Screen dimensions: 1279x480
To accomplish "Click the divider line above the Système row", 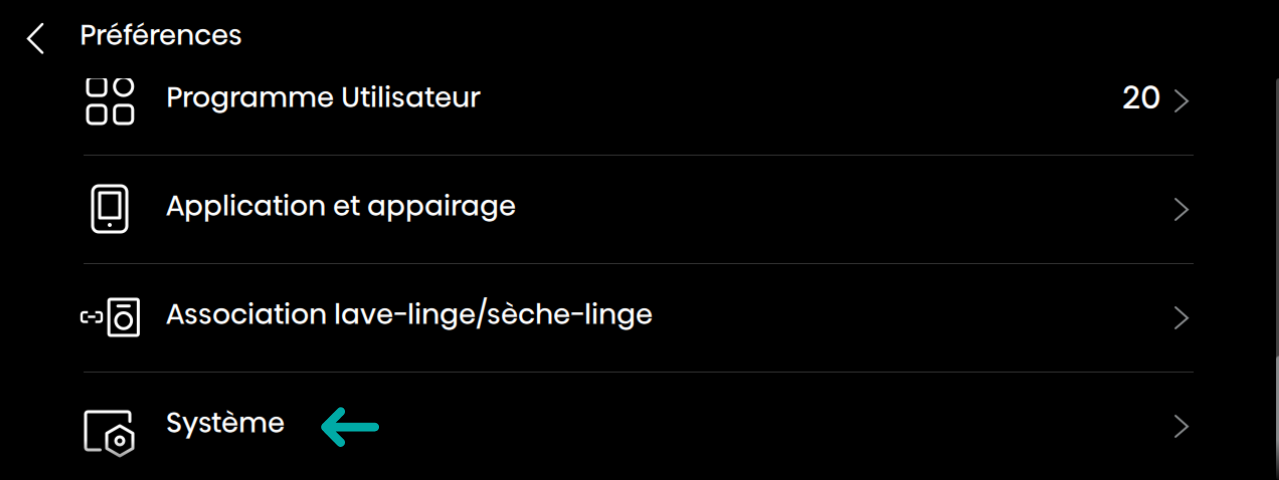I will pyautogui.click(x=638, y=372).
